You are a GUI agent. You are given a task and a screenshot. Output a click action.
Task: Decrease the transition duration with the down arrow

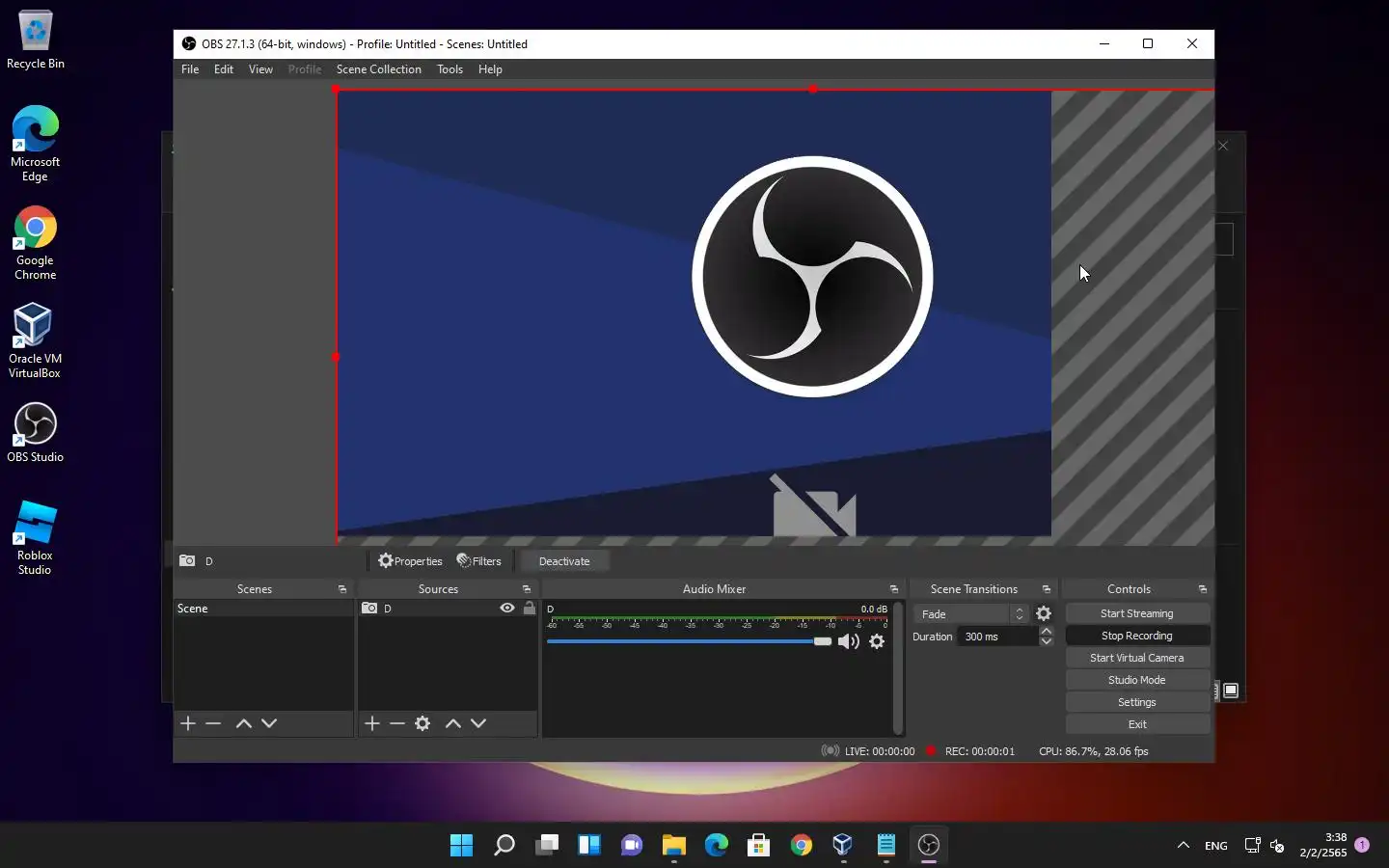coord(1046,641)
